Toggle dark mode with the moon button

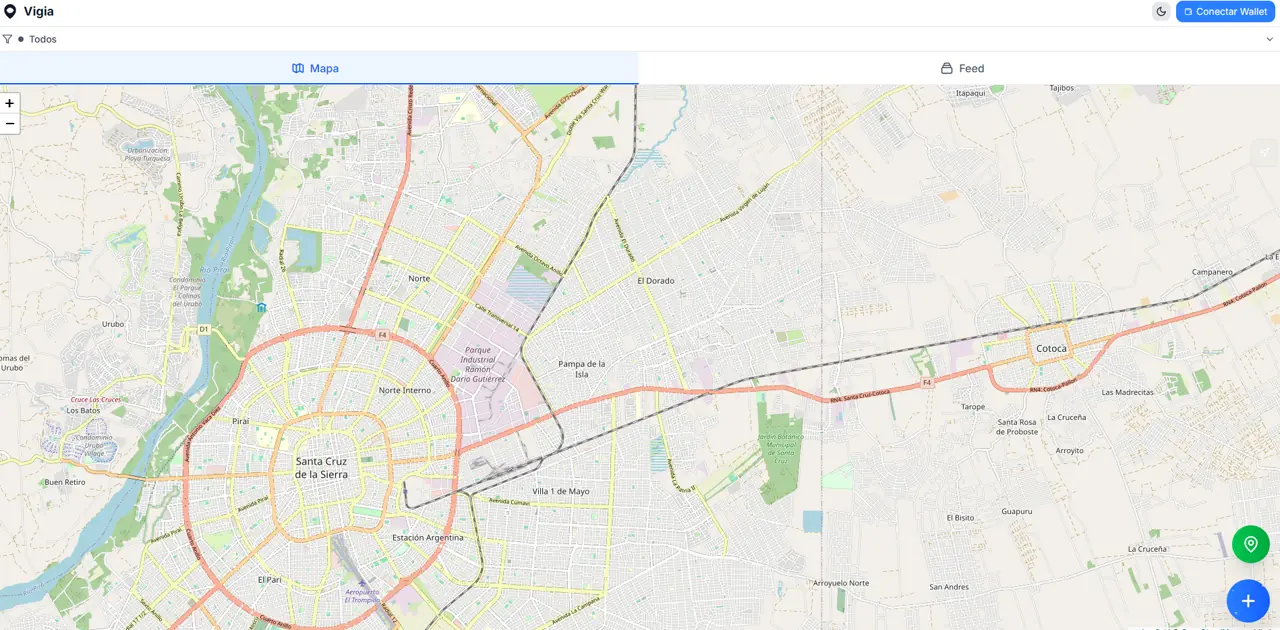(1161, 12)
